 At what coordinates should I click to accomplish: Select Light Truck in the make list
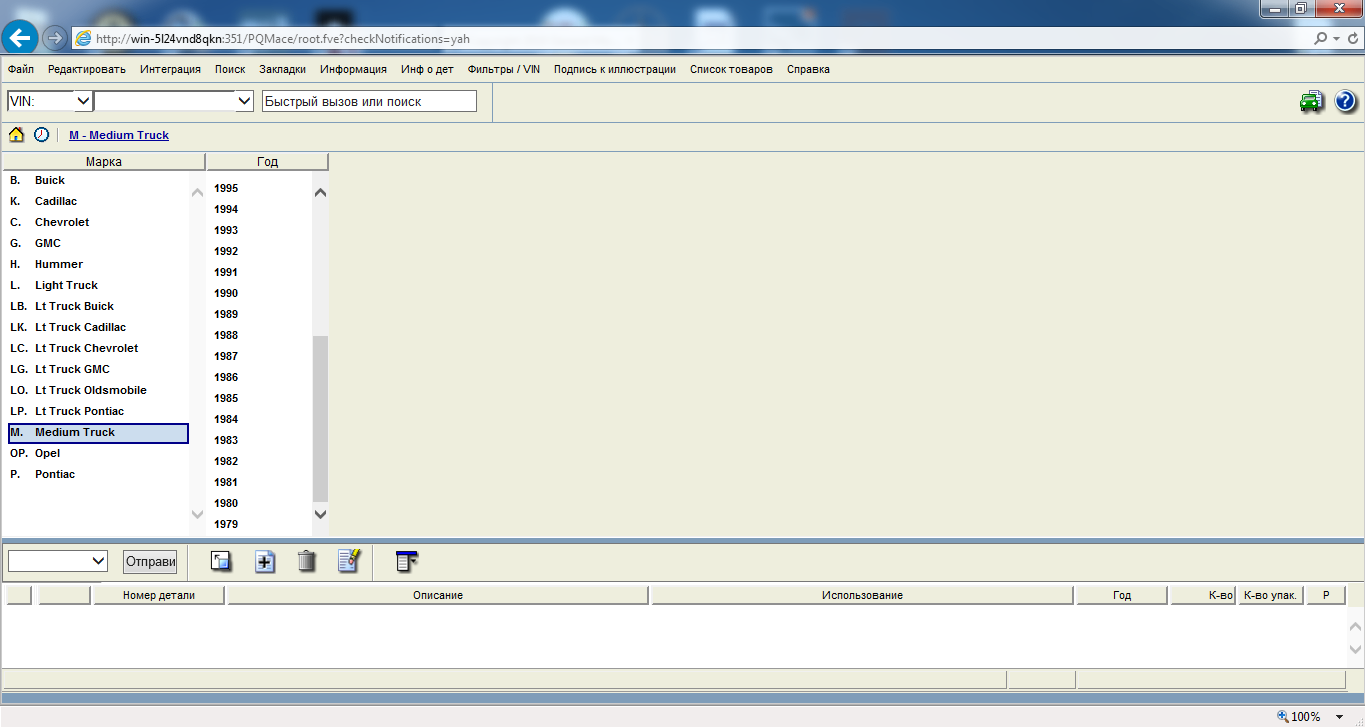[67, 285]
